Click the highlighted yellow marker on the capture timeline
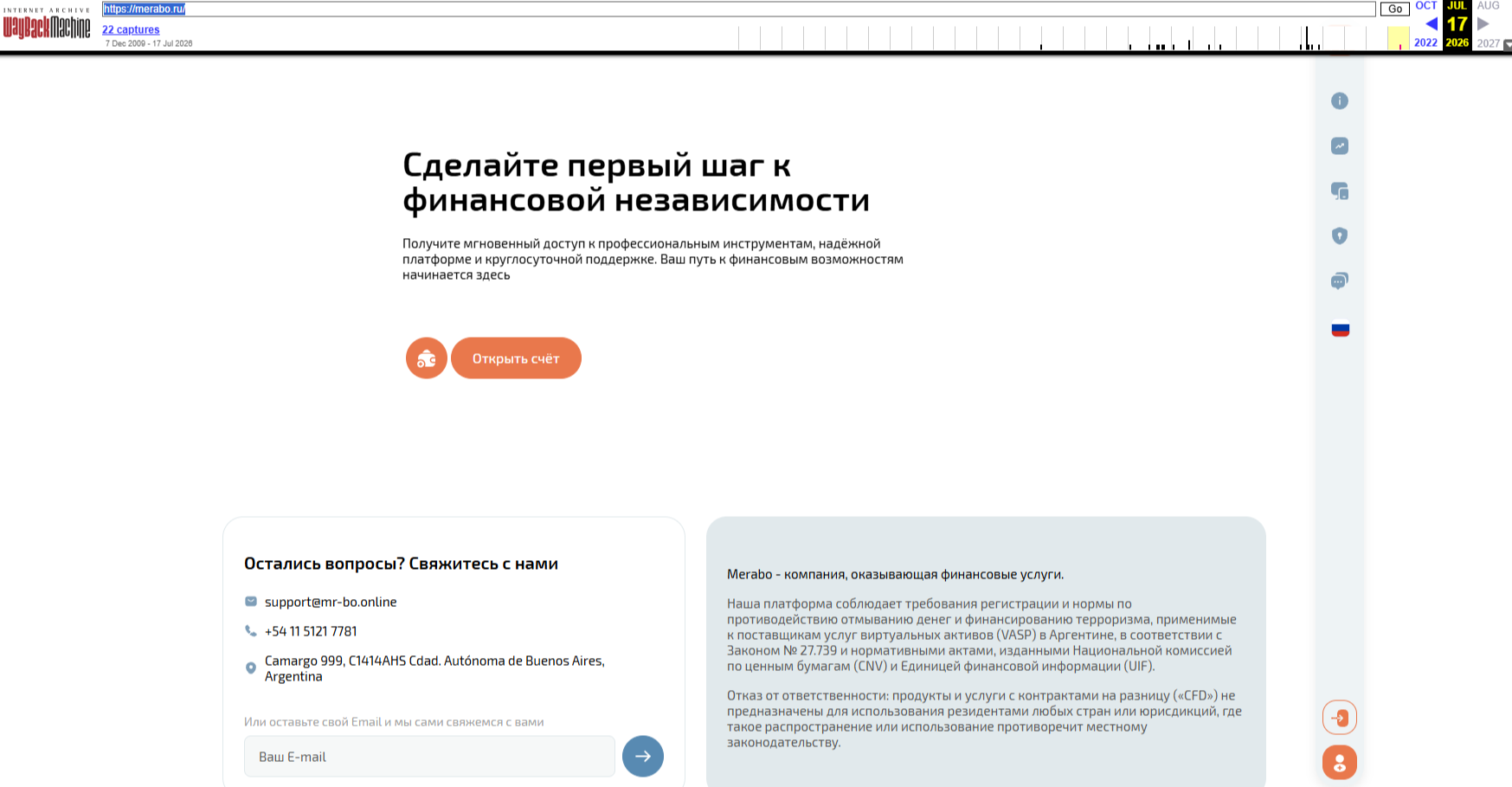 pyautogui.click(x=1398, y=38)
